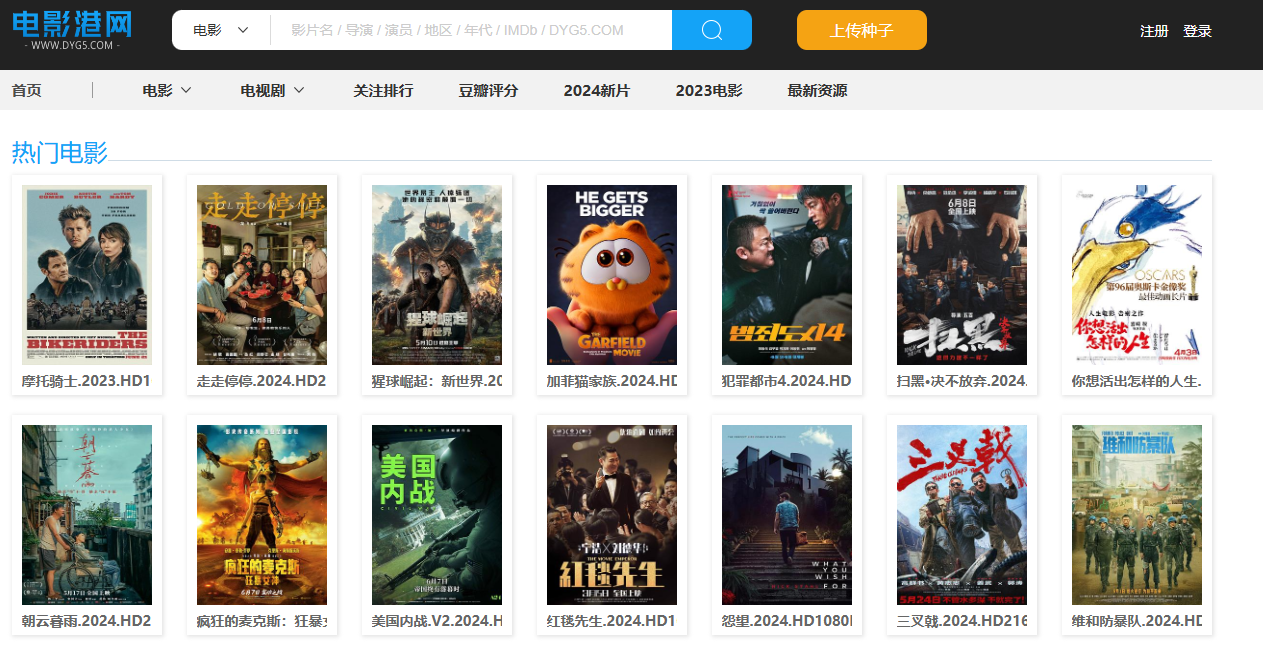Click title link 怨里.2024.HD1080
Viewport: 1263px width, 655px height.
[787, 621]
